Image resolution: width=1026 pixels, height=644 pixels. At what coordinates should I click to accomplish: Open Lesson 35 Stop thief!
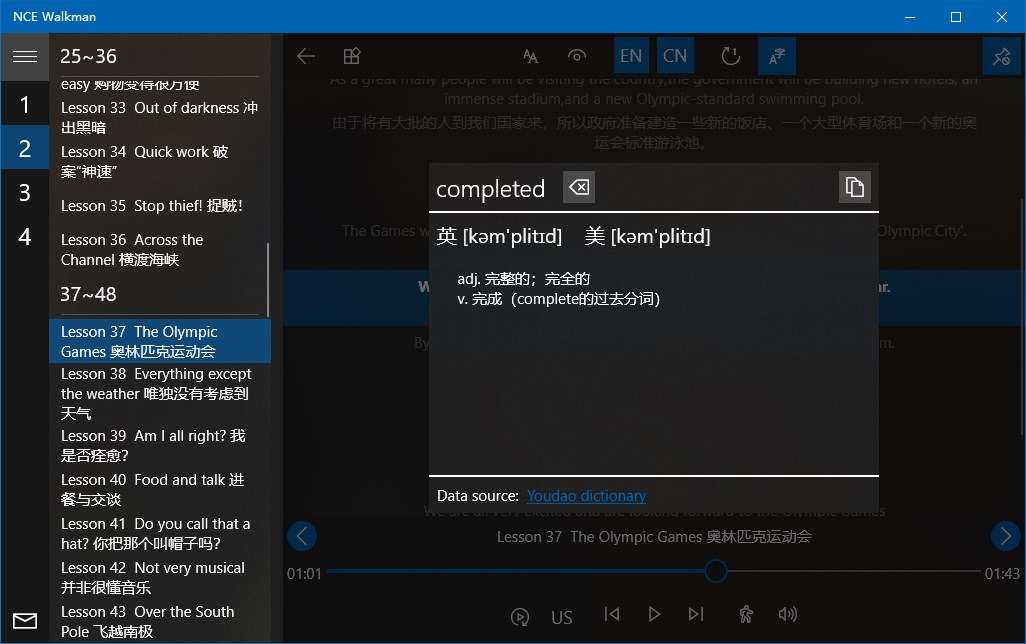click(160, 206)
